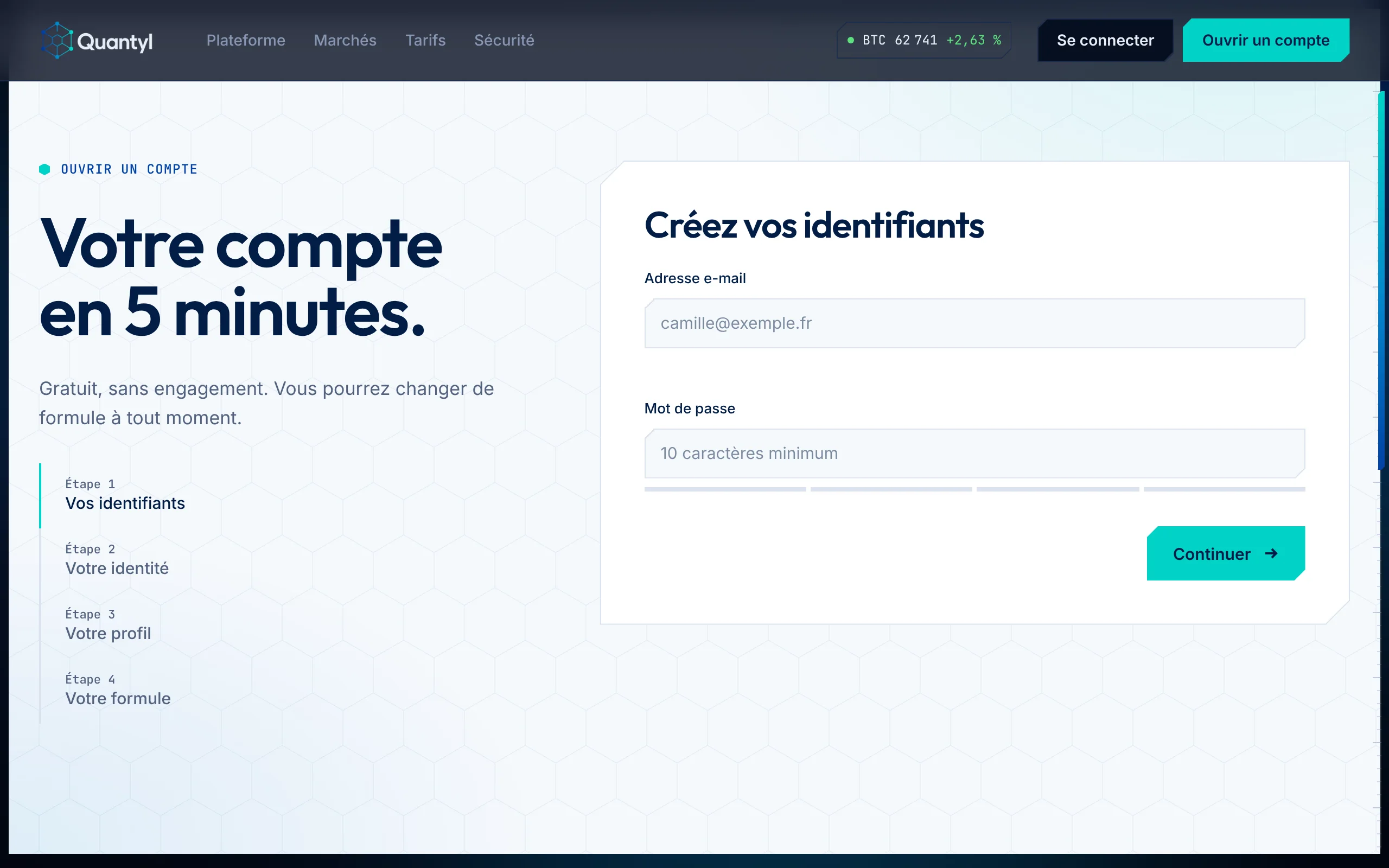Go to the Tarifs page
This screenshot has height=868, width=1389.
tap(425, 40)
